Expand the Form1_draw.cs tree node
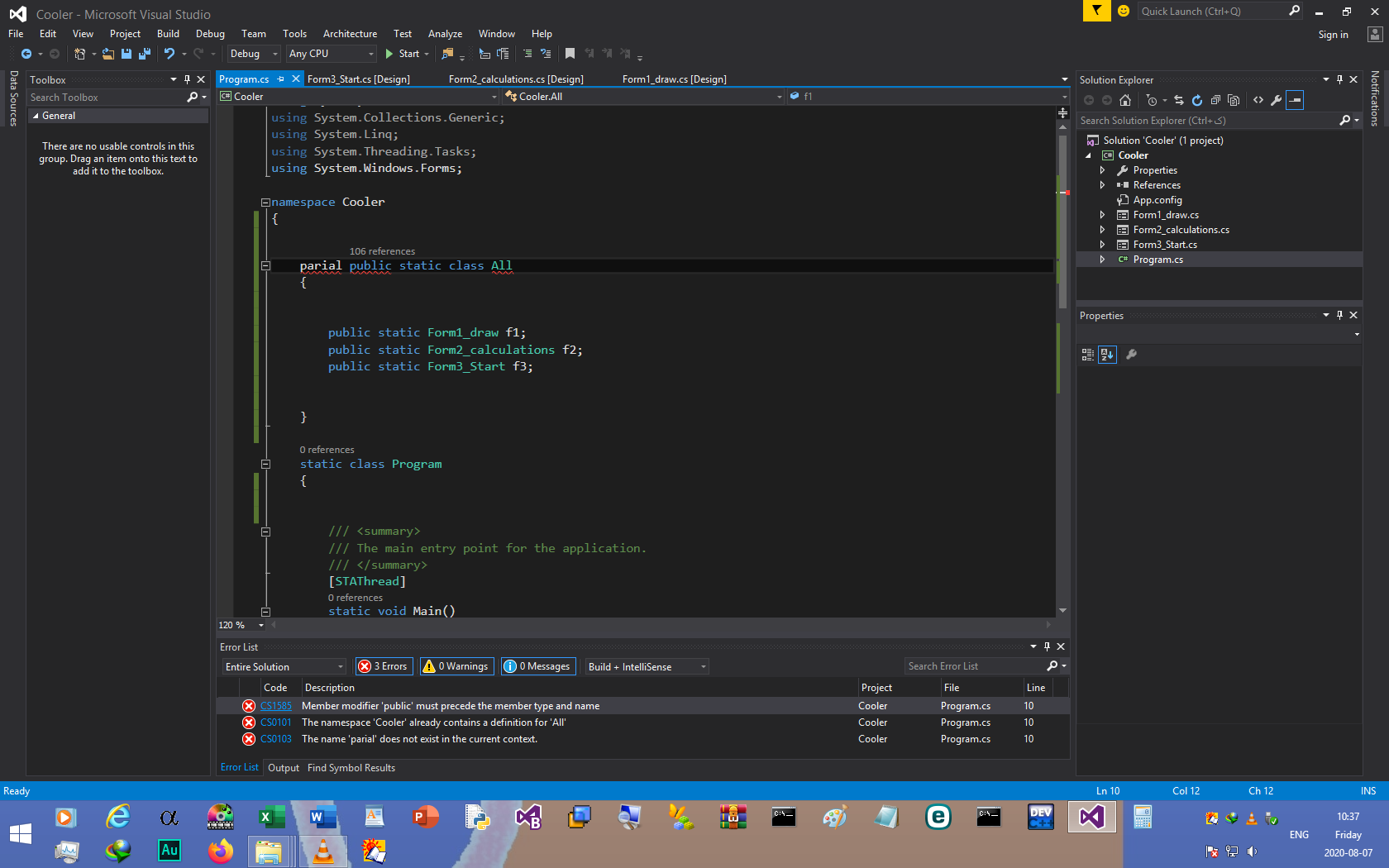The image size is (1389, 868). tap(1102, 215)
